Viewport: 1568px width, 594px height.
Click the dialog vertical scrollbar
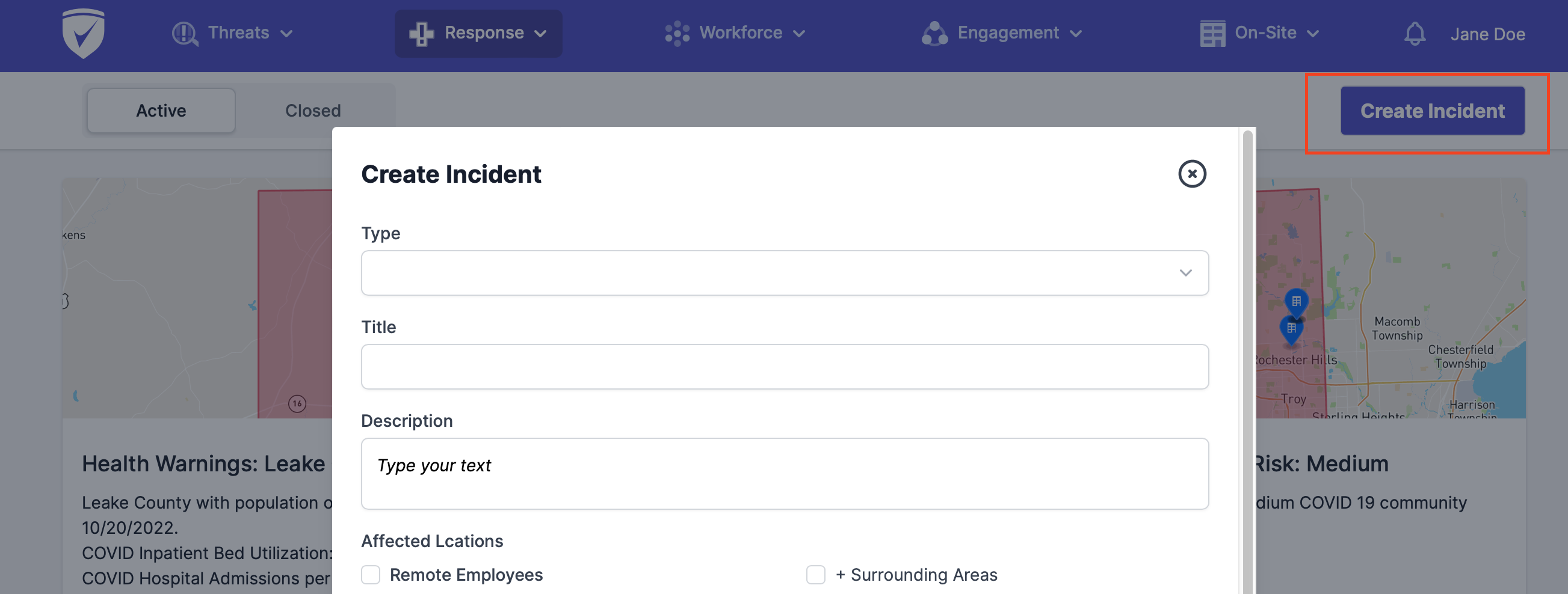(1247, 359)
